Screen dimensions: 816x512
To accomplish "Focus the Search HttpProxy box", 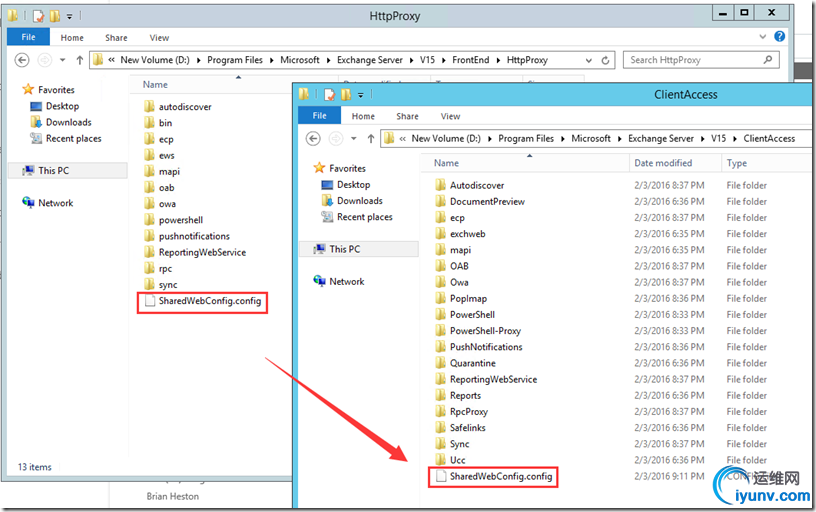I will (x=701, y=60).
